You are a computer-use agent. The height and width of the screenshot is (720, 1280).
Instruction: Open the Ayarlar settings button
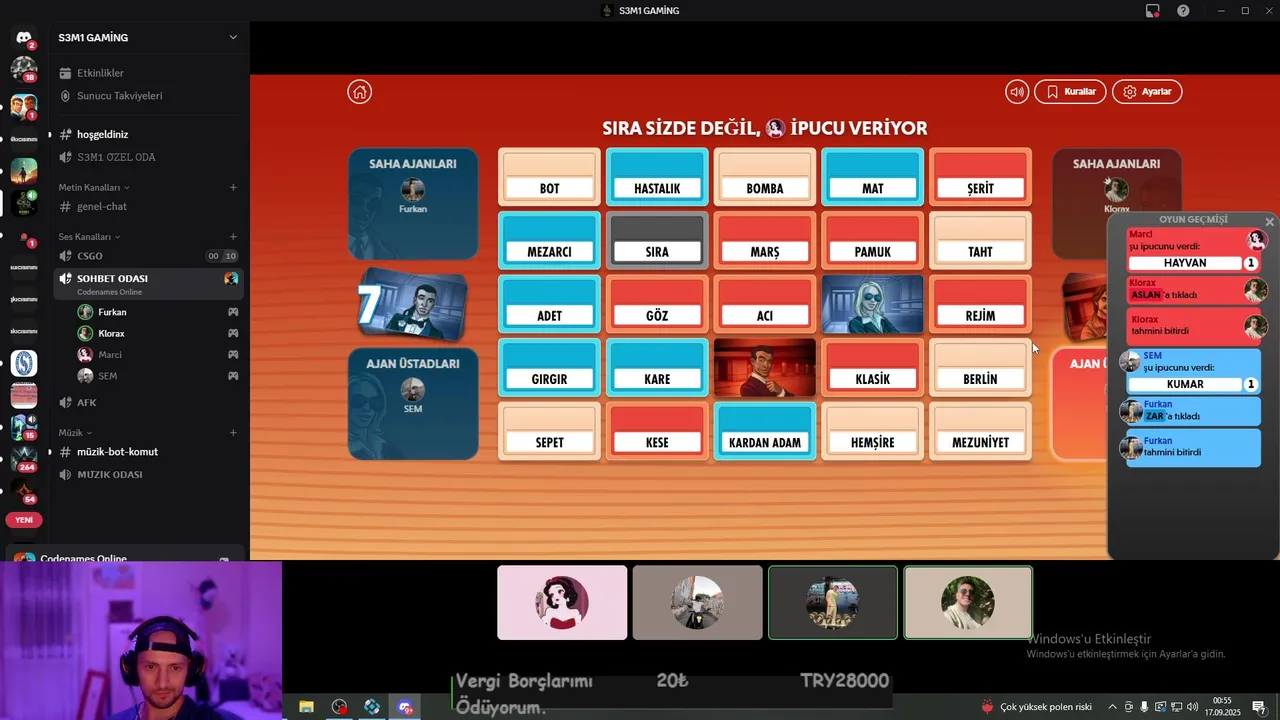1147,92
